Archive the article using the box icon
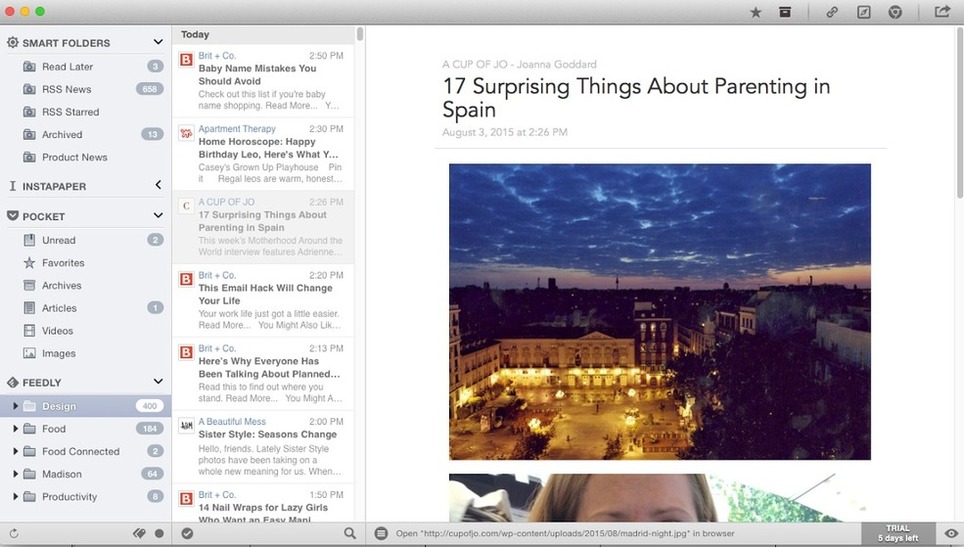 (786, 12)
